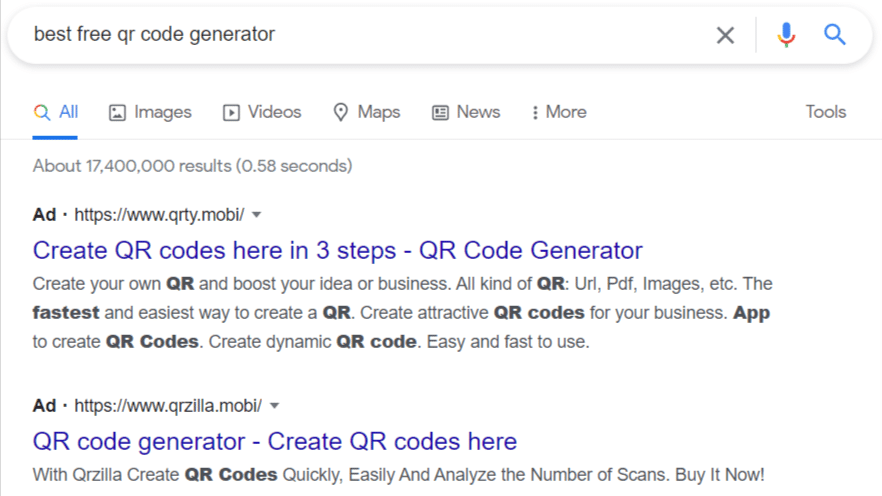Screen dimensions: 882x496
Task: Click the "About 17,400,000 results" stats text
Action: tap(192, 166)
